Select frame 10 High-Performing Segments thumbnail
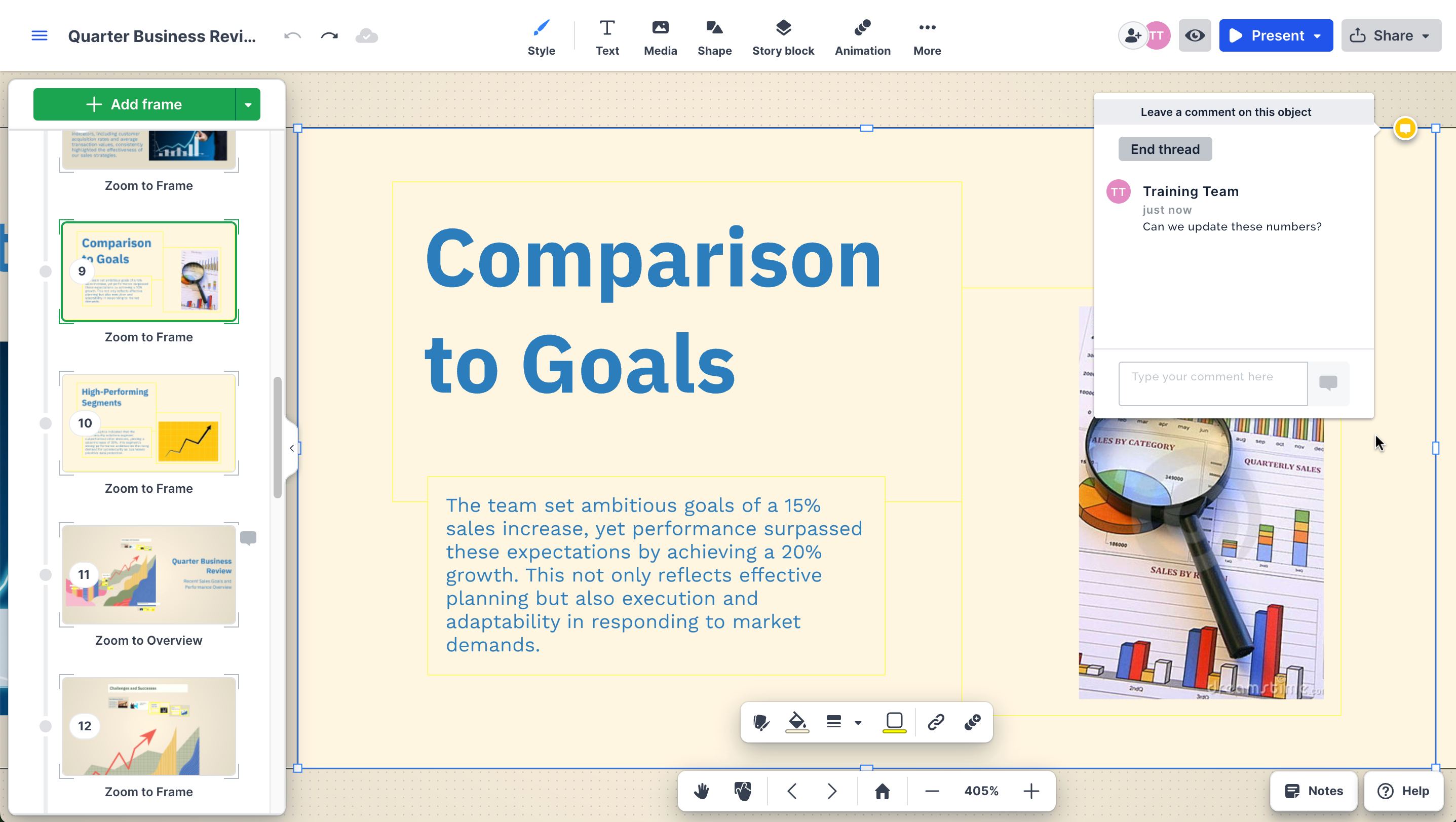 (x=148, y=422)
